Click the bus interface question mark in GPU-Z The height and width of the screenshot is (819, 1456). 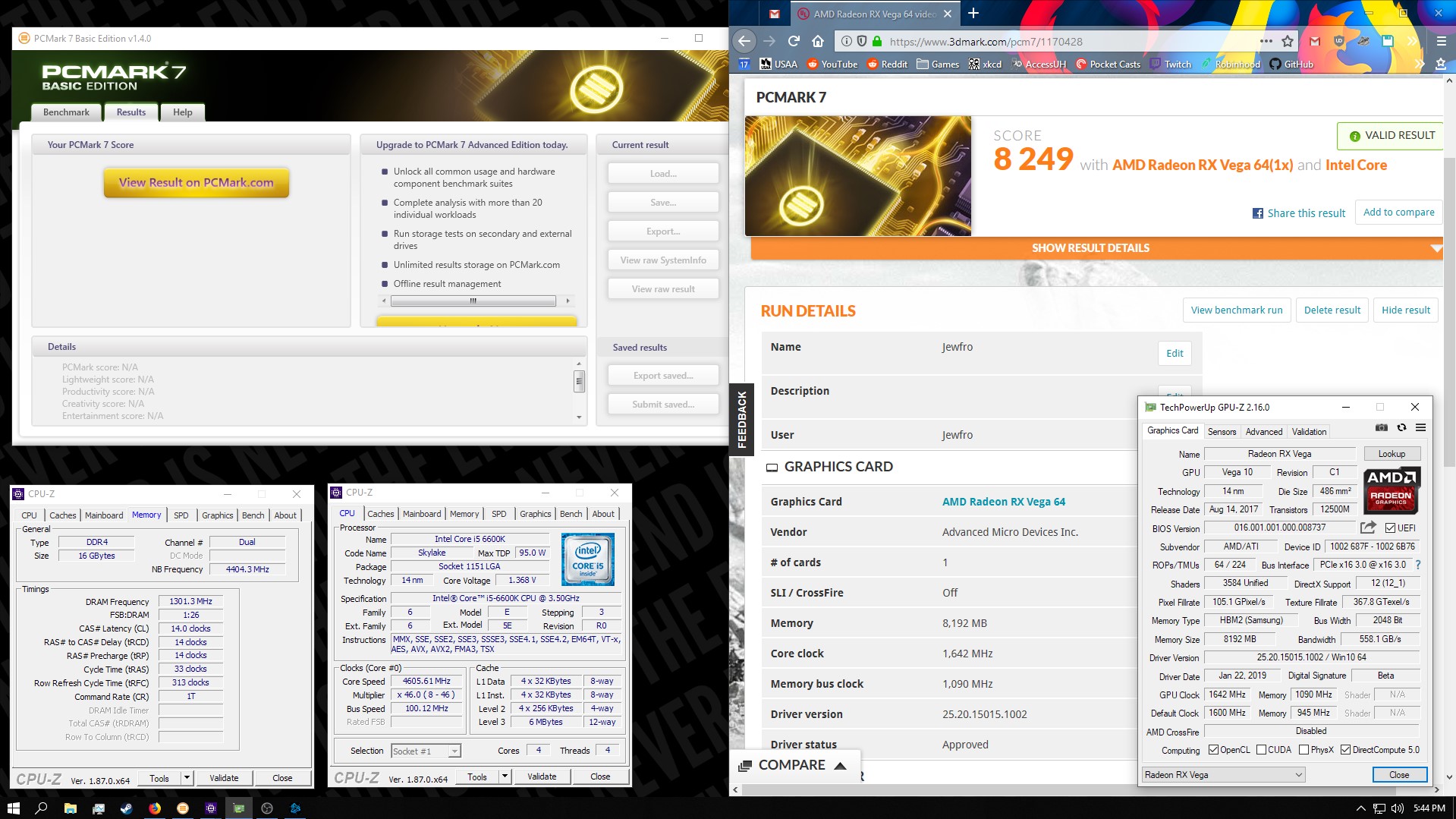coord(1417,565)
